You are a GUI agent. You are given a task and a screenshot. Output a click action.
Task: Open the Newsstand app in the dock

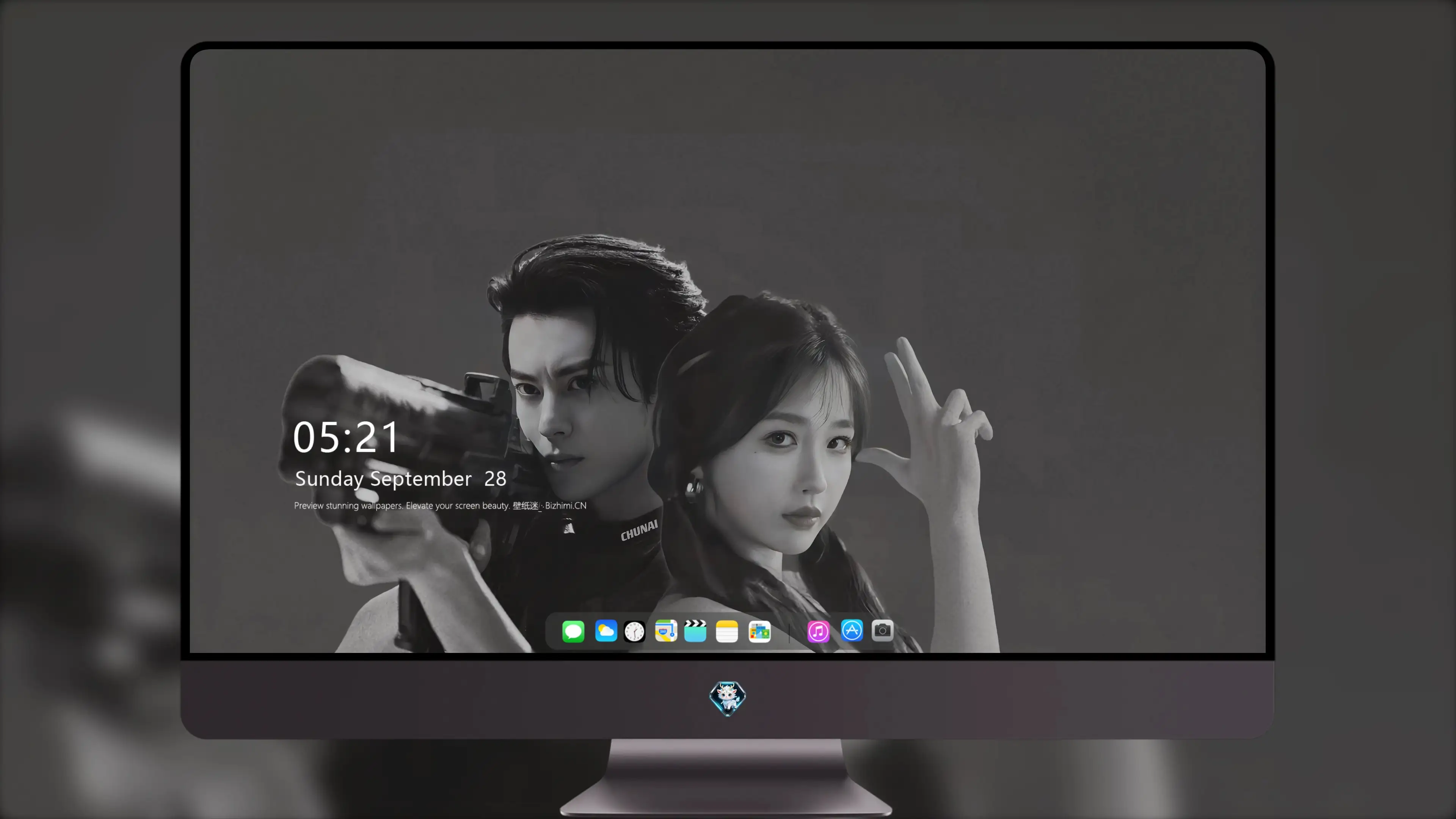tap(759, 631)
